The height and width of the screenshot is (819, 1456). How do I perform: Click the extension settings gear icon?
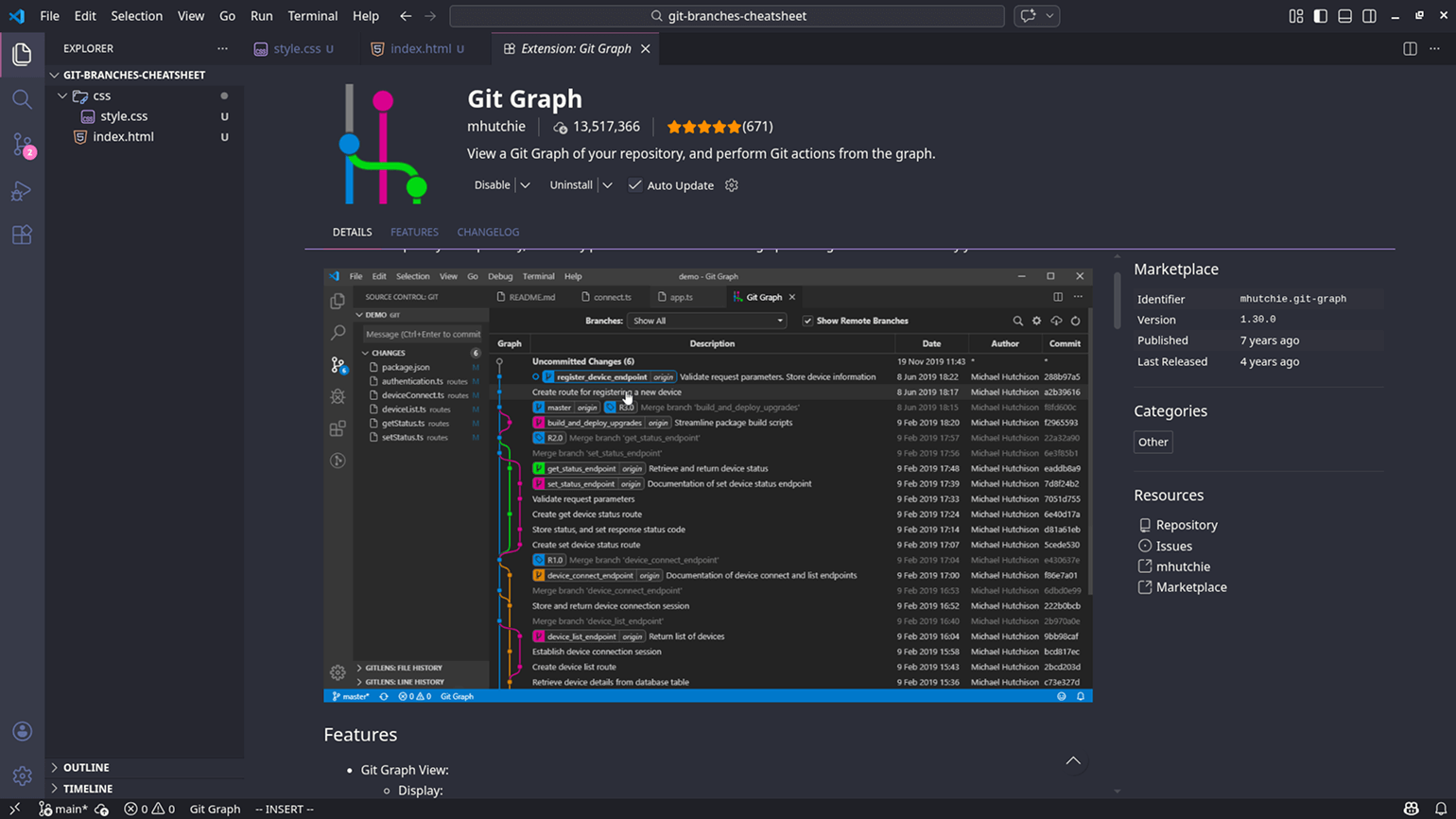coord(731,185)
